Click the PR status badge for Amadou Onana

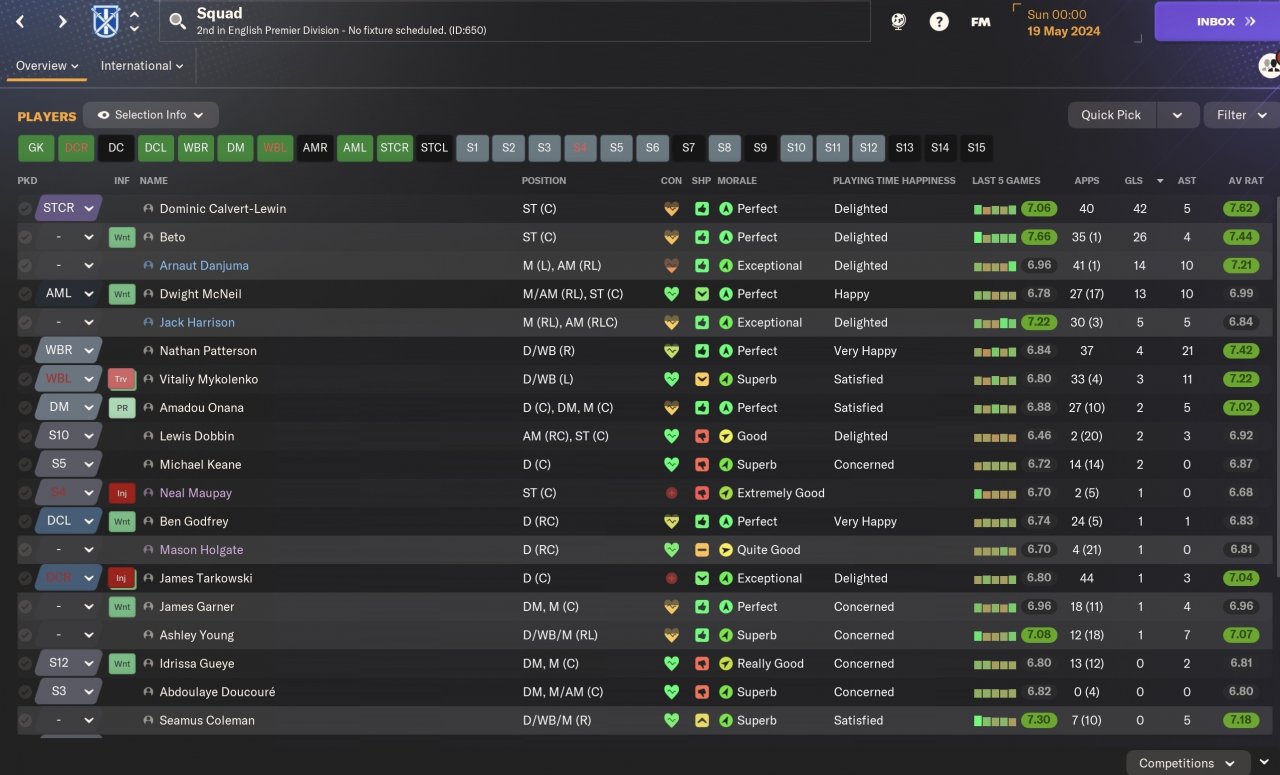(122, 407)
